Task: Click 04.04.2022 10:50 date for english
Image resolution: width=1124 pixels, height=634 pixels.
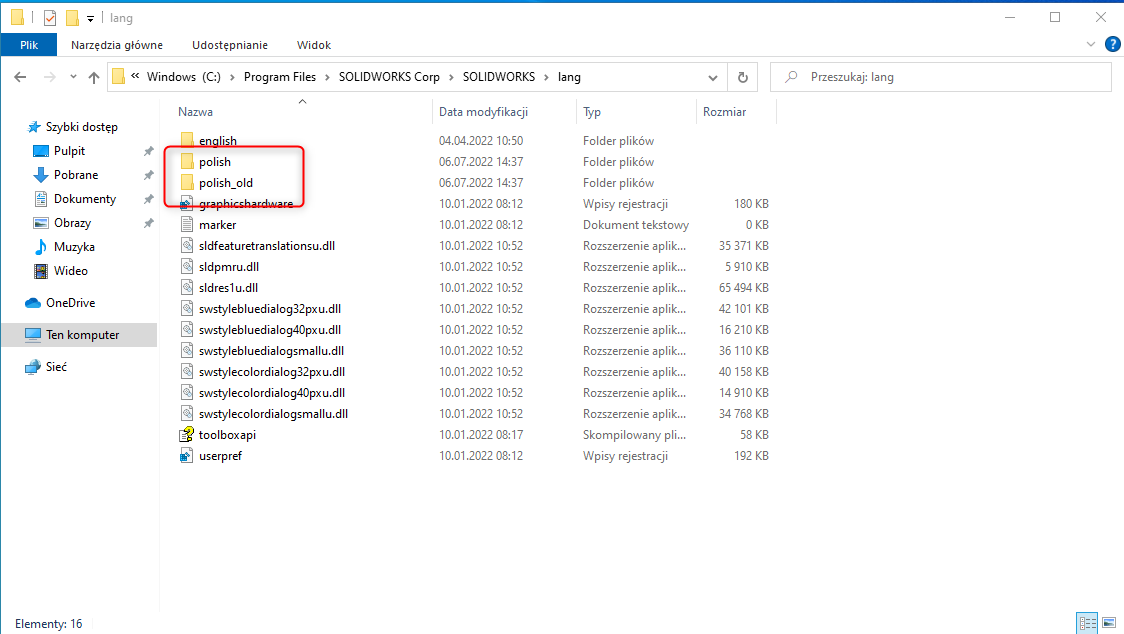Action: tap(481, 141)
